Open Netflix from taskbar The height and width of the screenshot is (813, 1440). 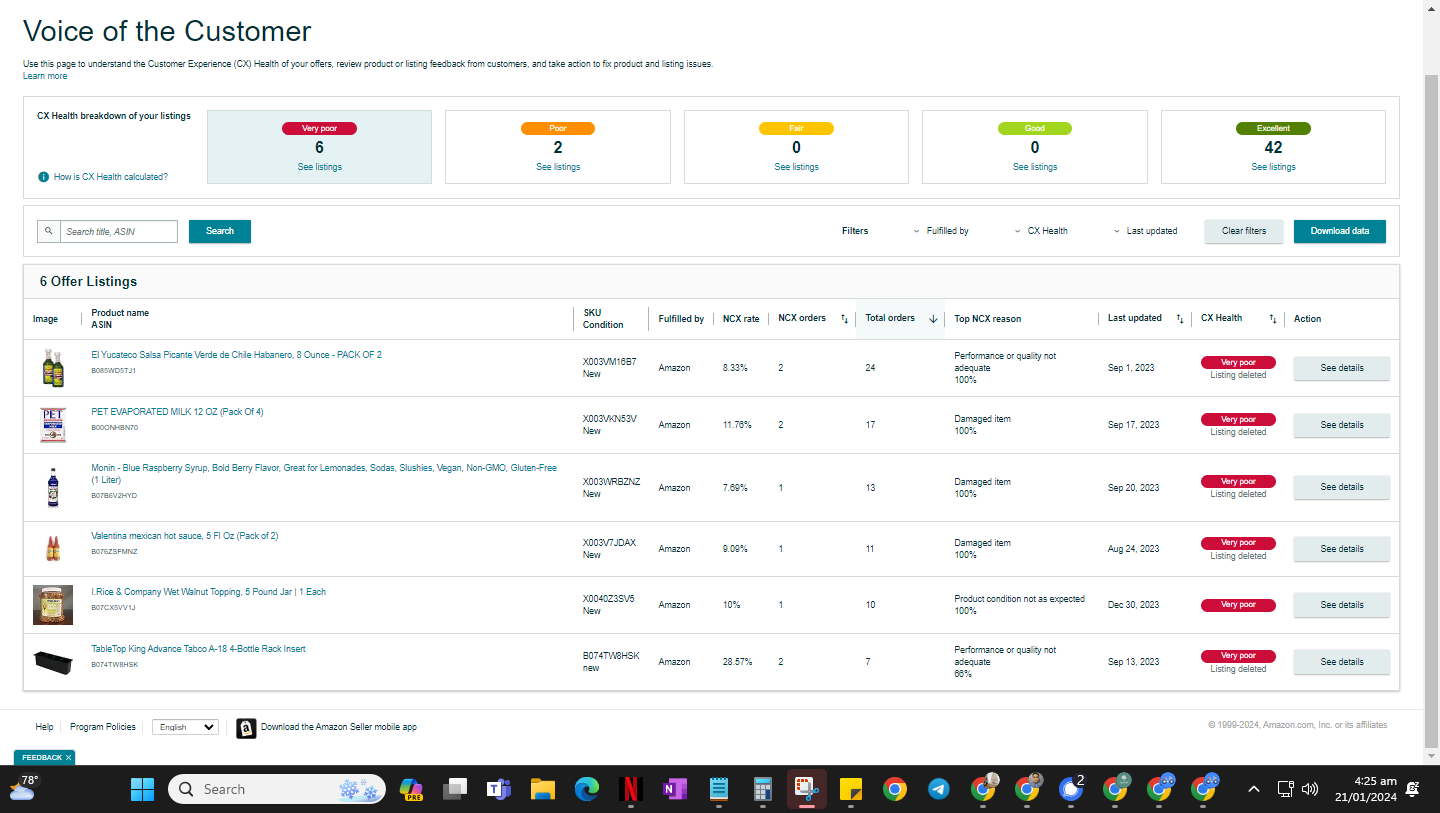630,789
